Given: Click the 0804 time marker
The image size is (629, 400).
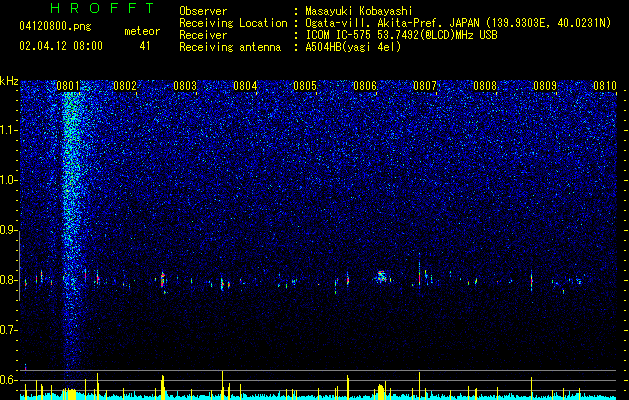Looking at the screenshot, I should [x=245, y=86].
